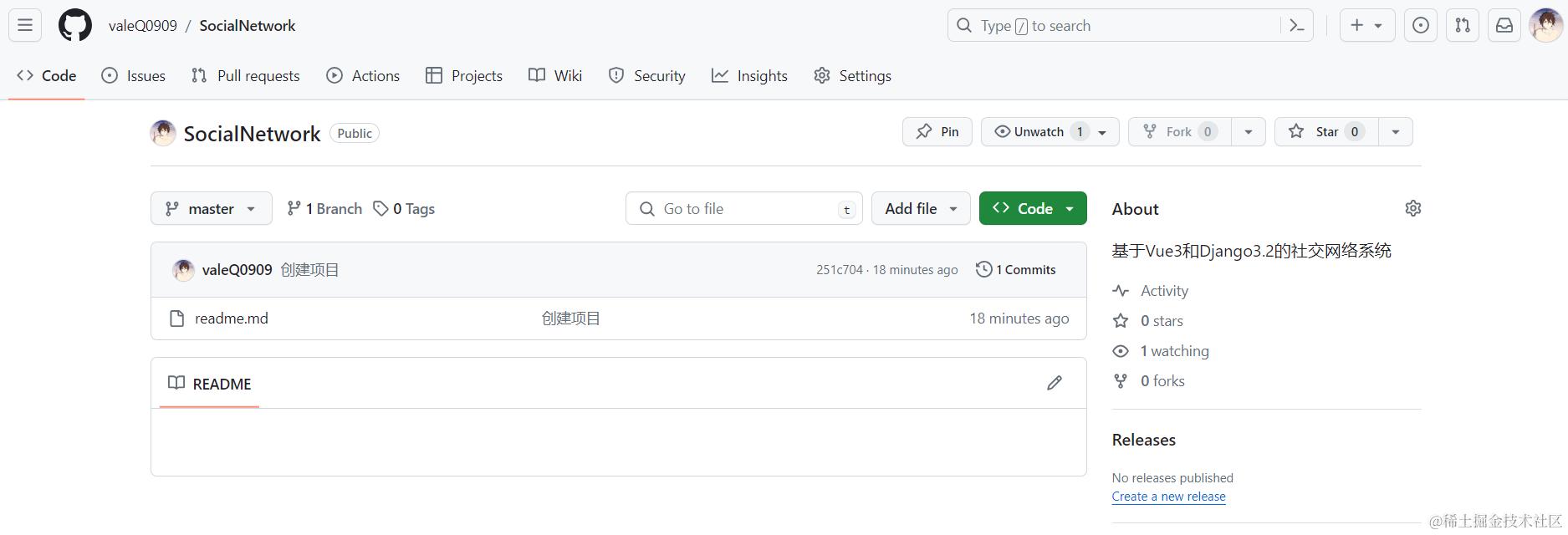Open the issues shortcut icon in the header
Viewport: 1568px width, 535px height.
point(1421,26)
